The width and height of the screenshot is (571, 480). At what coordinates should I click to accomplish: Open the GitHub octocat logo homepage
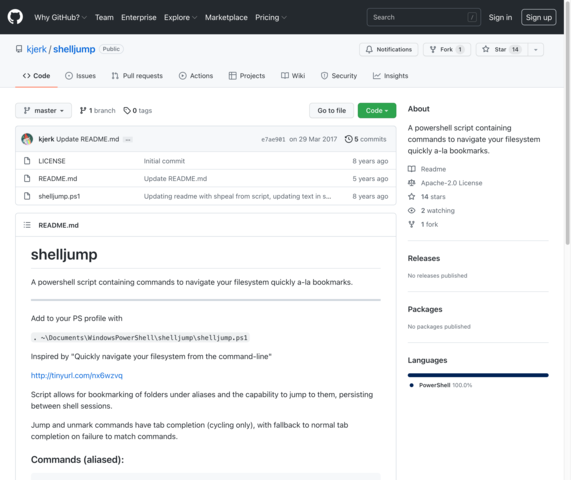pyautogui.click(x=15, y=17)
